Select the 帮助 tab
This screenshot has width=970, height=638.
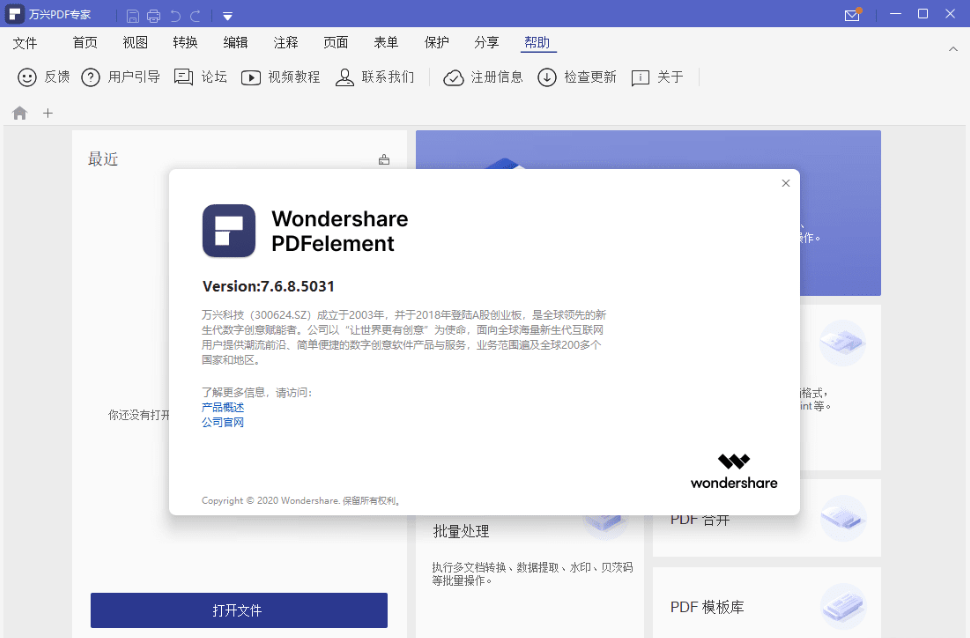click(x=537, y=42)
